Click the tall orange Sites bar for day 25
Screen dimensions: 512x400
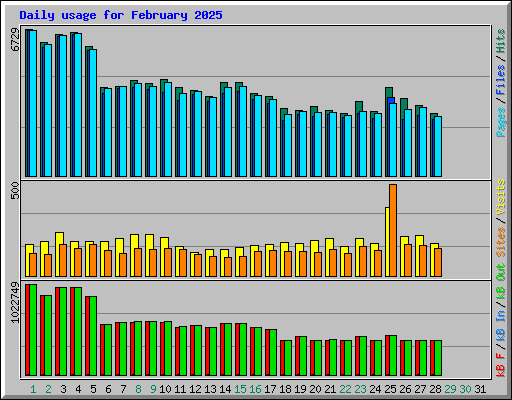[x=393, y=230]
